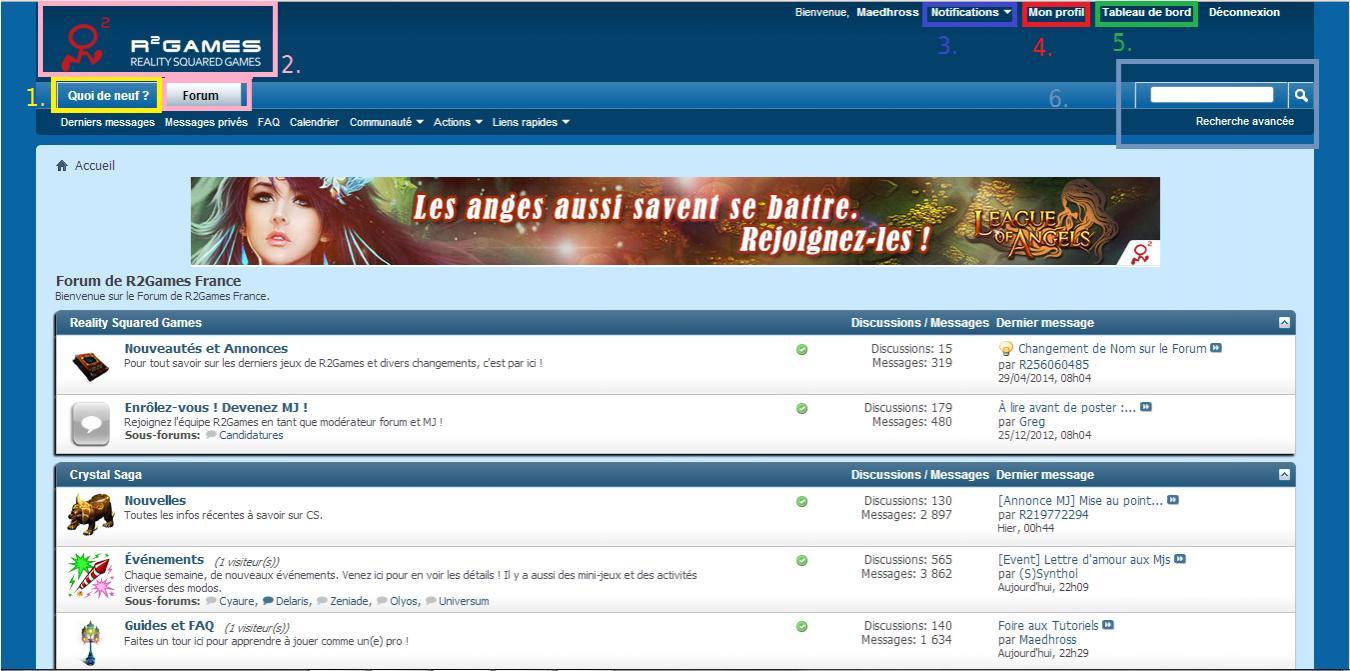Collapse the Crystal Saga category
1350x671 pixels.
click(1283, 475)
